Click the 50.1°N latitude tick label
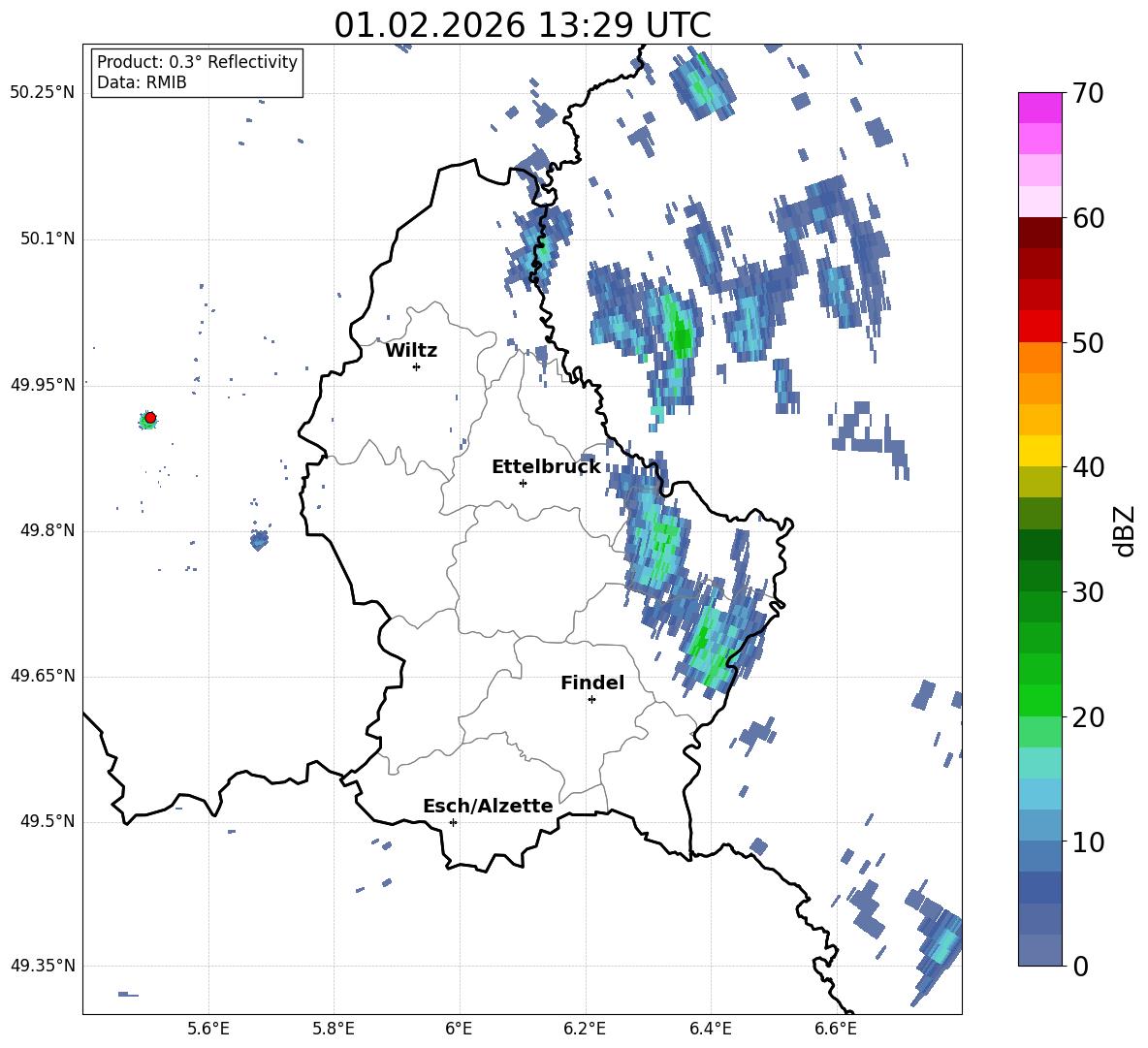 pyautogui.click(x=48, y=239)
